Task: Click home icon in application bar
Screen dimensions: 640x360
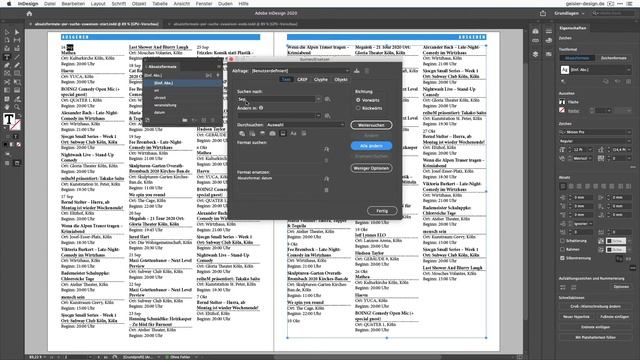Action: coord(29,13)
